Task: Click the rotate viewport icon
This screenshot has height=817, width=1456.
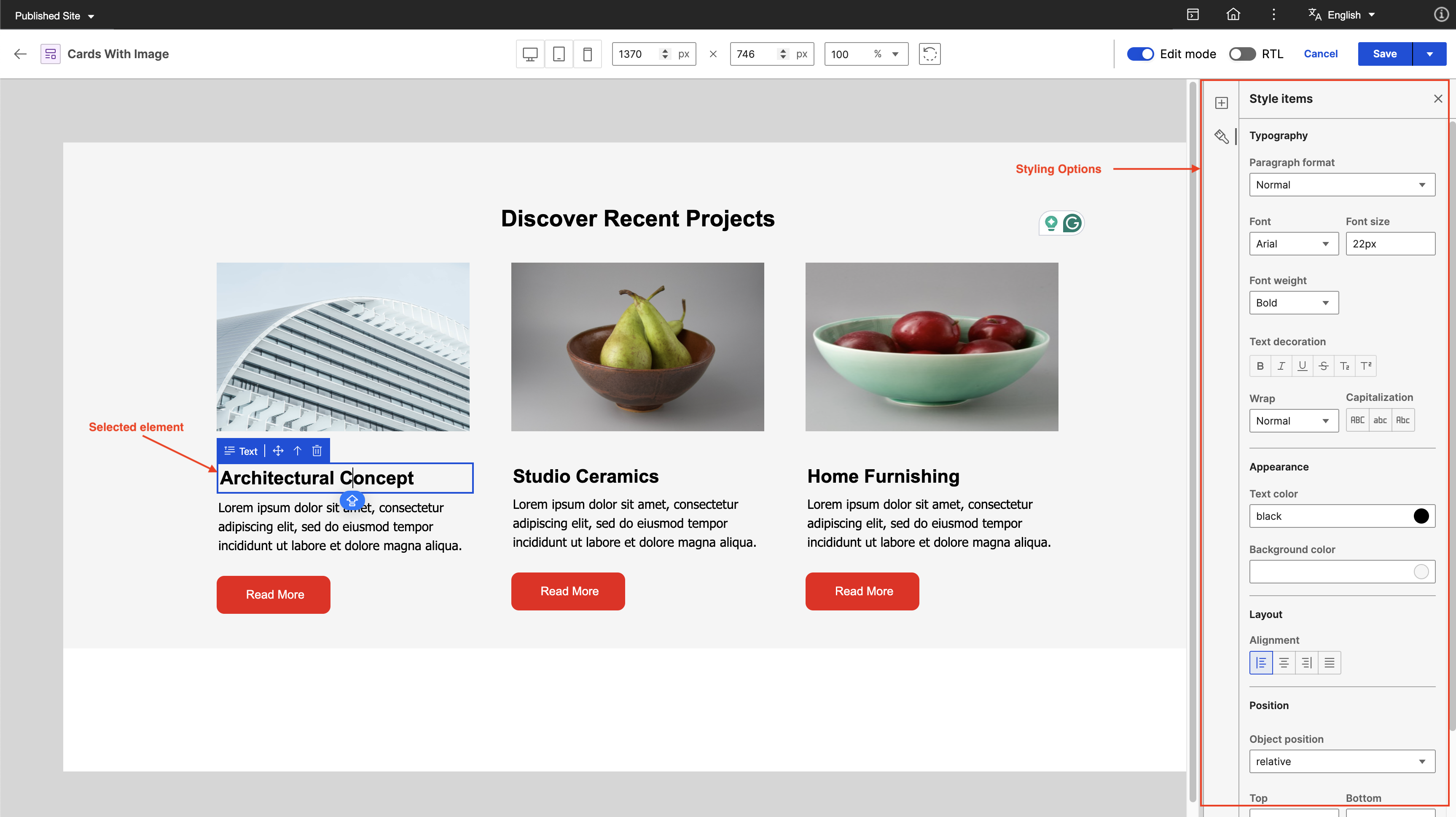Action: (929, 54)
